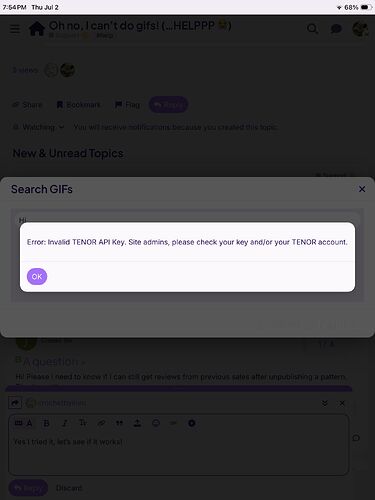Image resolution: width=375 pixels, height=500 pixels.
Task: Click OK on the TENOR error dialog
Action: click(x=37, y=276)
